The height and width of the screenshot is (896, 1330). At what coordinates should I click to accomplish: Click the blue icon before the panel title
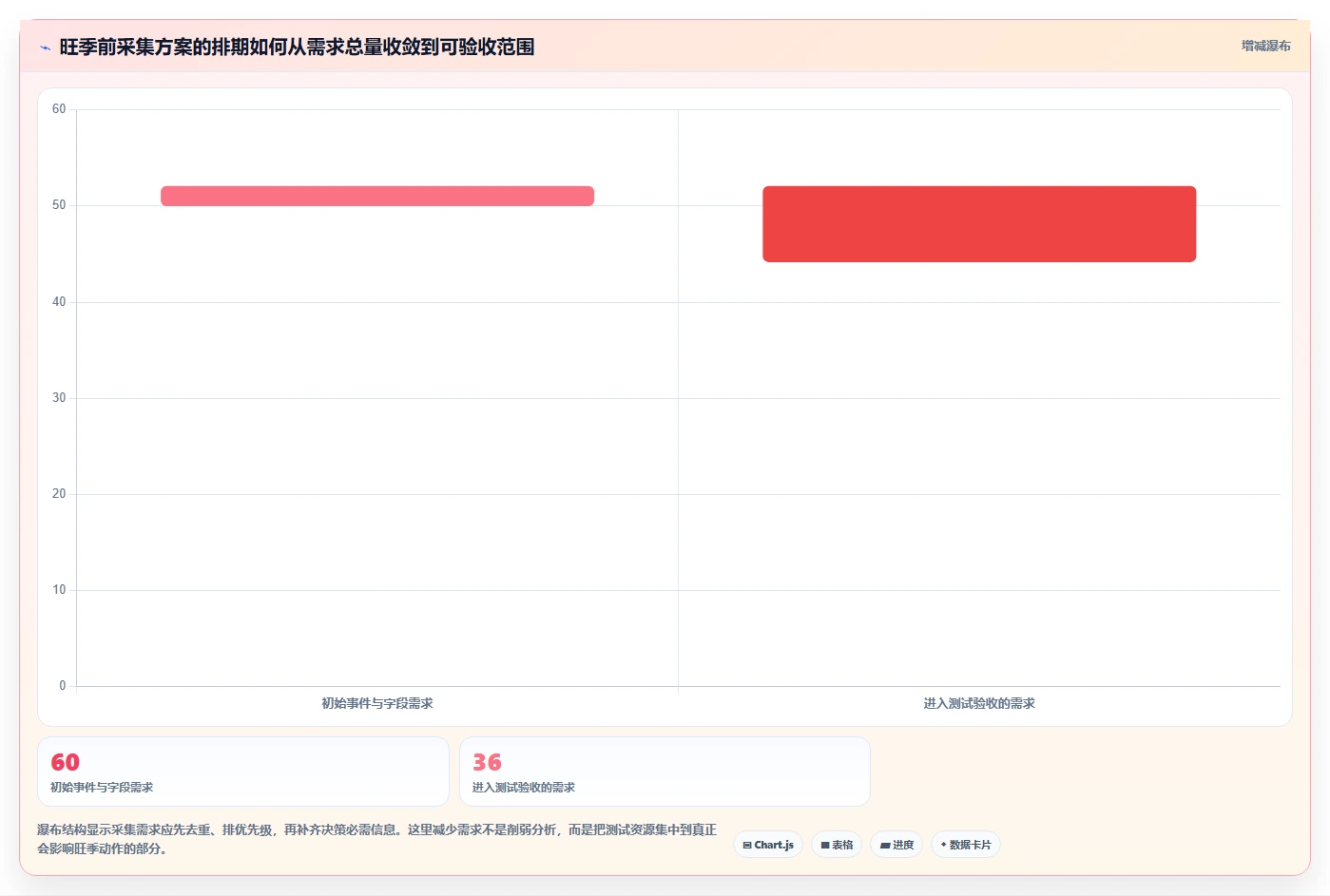pos(45,48)
